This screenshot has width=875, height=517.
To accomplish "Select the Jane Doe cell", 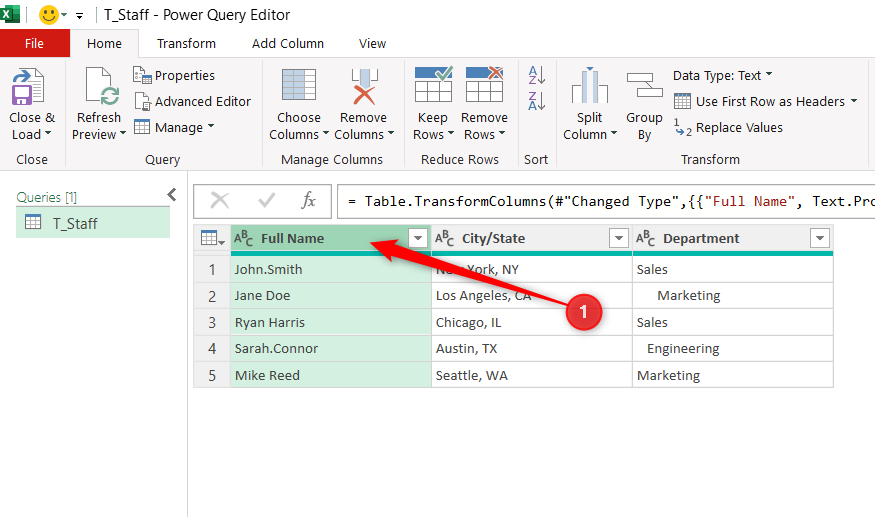I will click(x=331, y=295).
